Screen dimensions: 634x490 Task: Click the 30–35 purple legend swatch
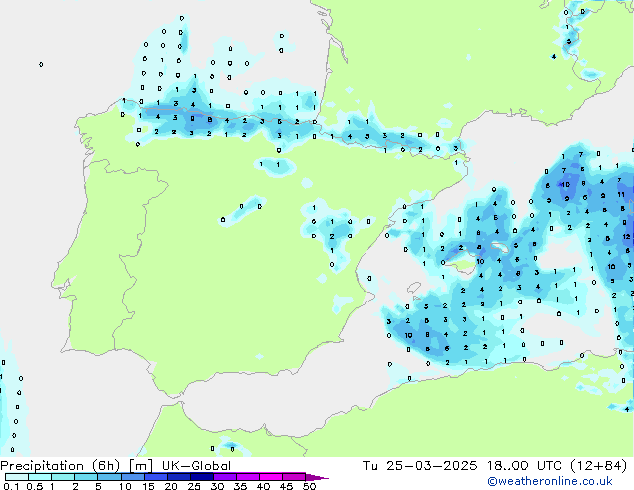(x=224, y=477)
